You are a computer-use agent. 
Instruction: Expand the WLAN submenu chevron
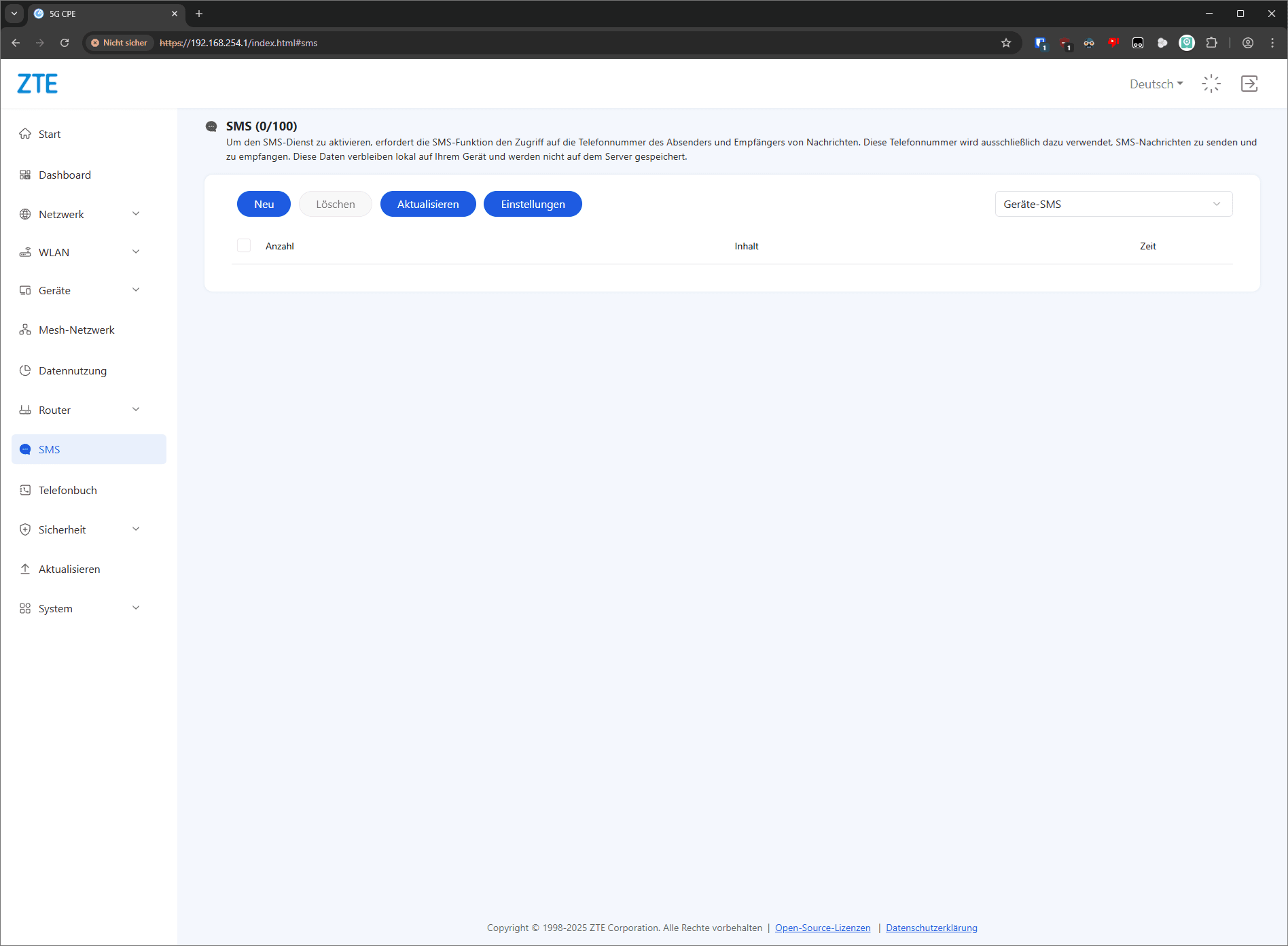(136, 252)
